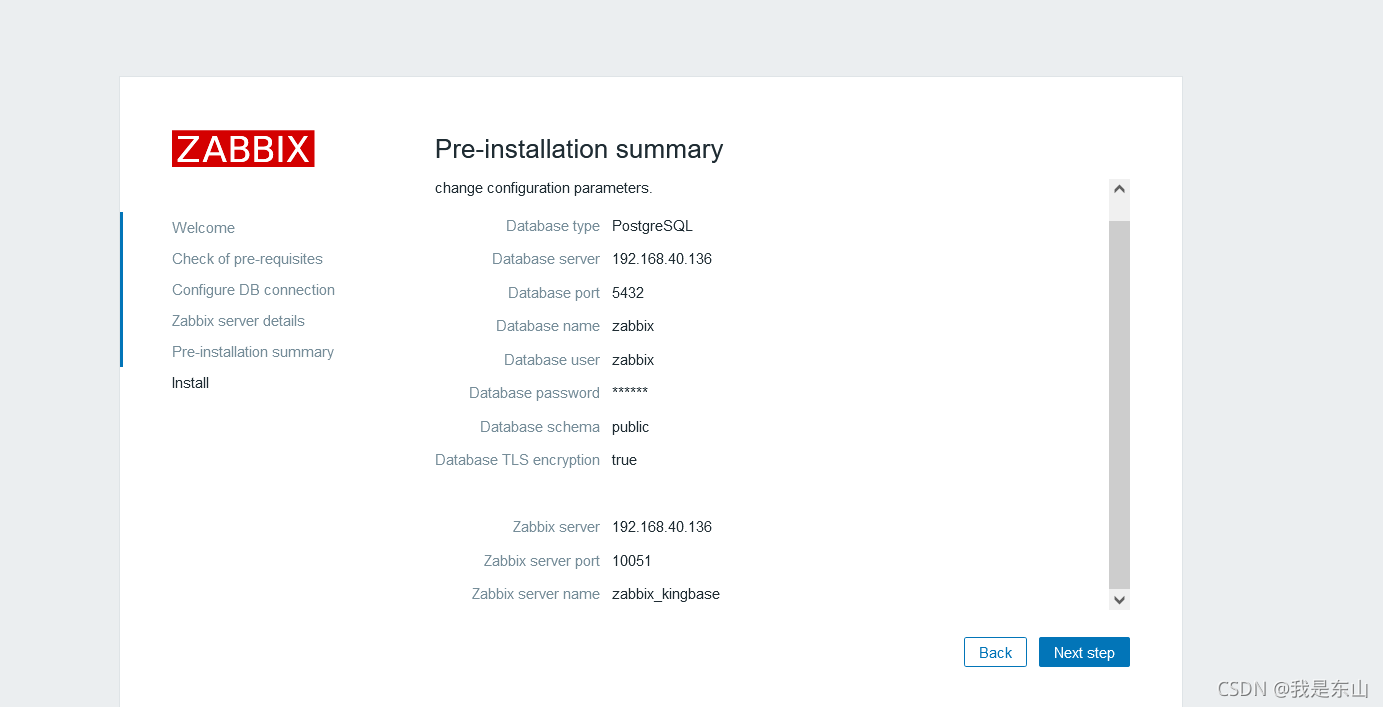Select the Welcome step in sidebar
This screenshot has width=1383, height=707.
[203, 228]
